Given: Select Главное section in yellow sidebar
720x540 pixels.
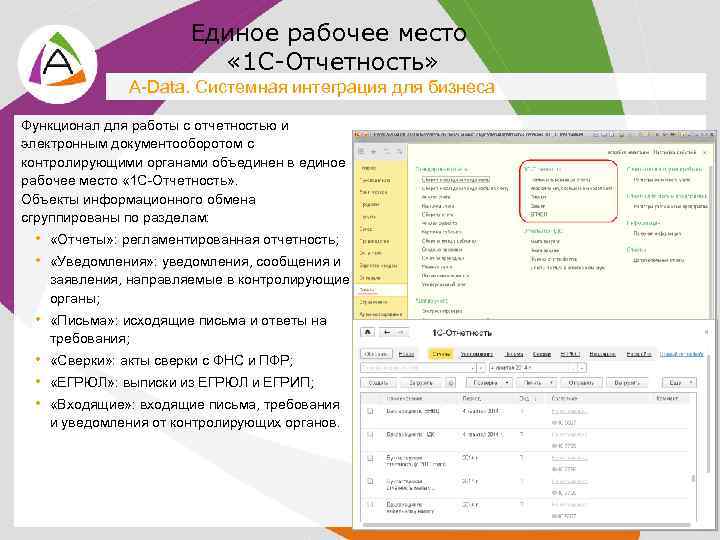Looking at the screenshot, I should point(368,169).
